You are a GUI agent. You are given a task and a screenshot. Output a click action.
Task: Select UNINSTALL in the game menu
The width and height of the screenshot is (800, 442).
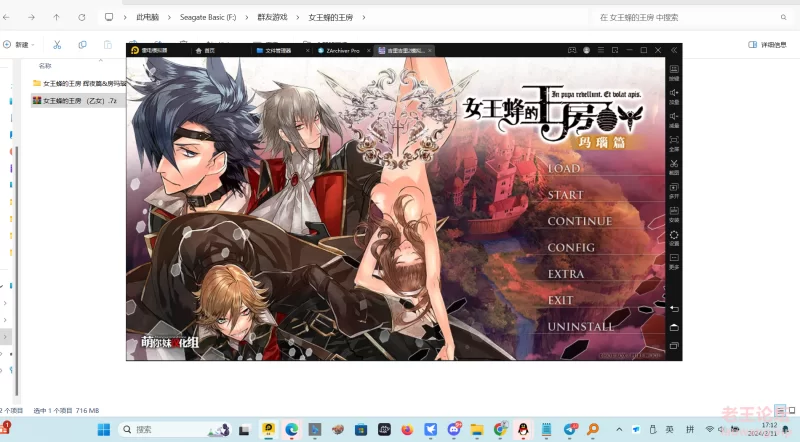pos(581,327)
